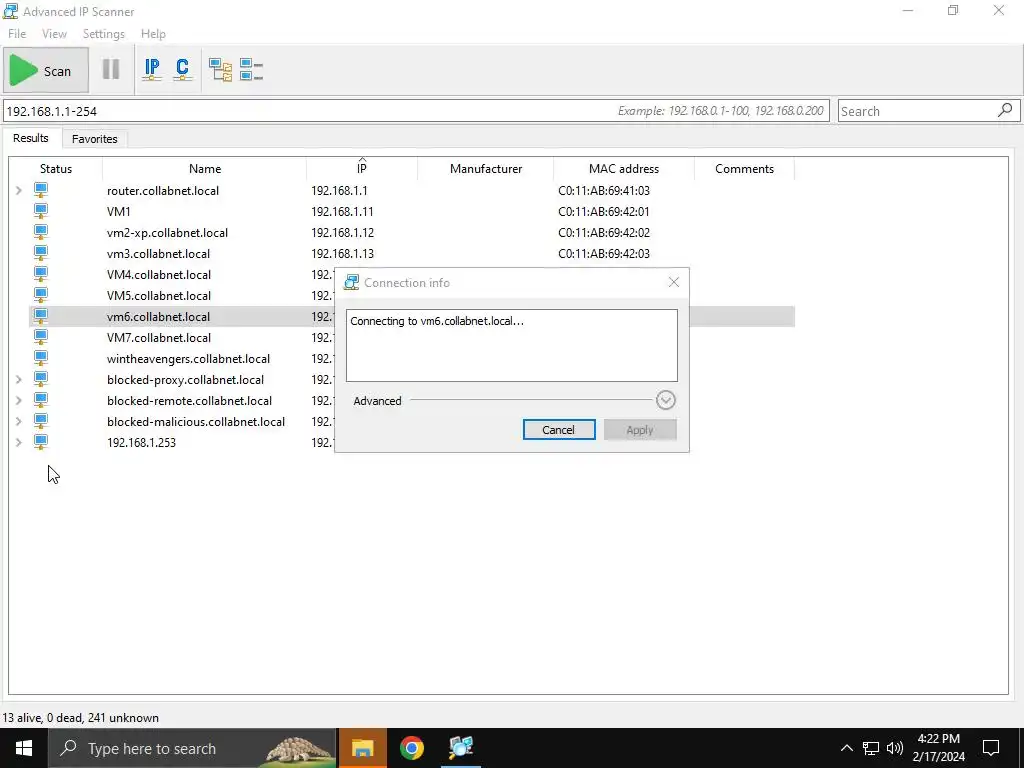Click the MAC address C0:11:AB:69:42:02

tap(603, 232)
